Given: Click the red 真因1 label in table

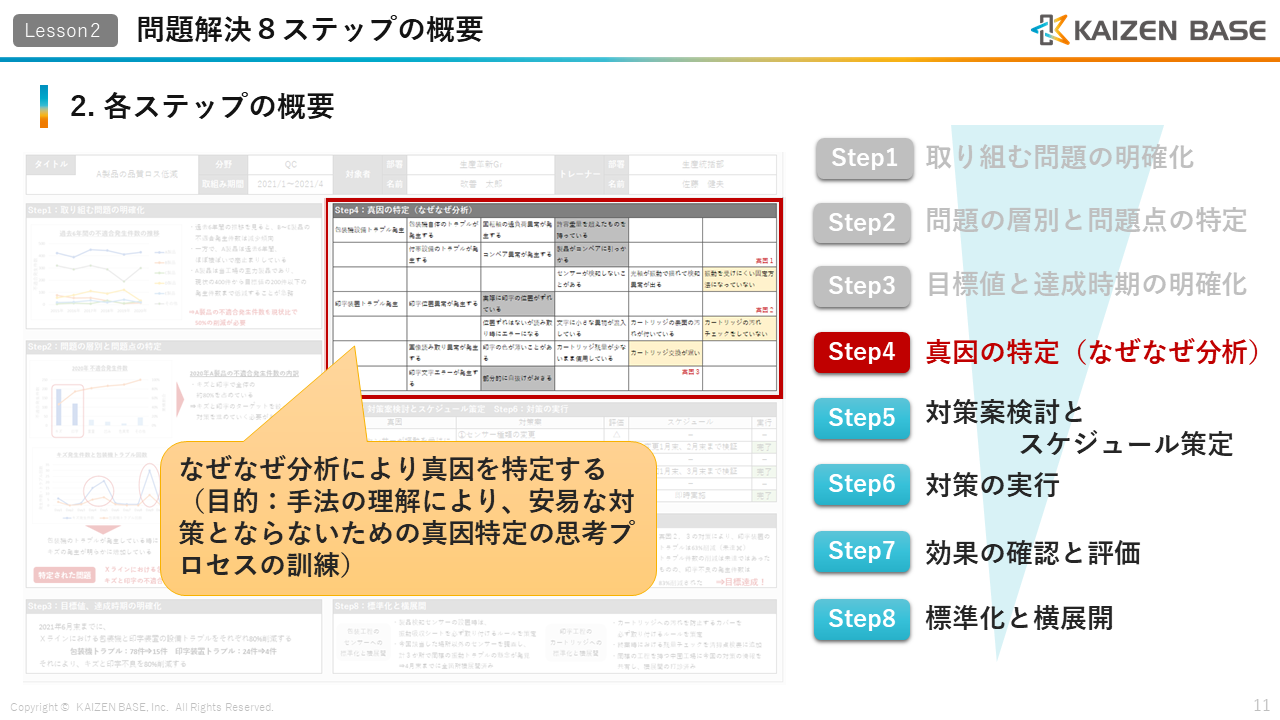Looking at the screenshot, I should tap(765, 260).
